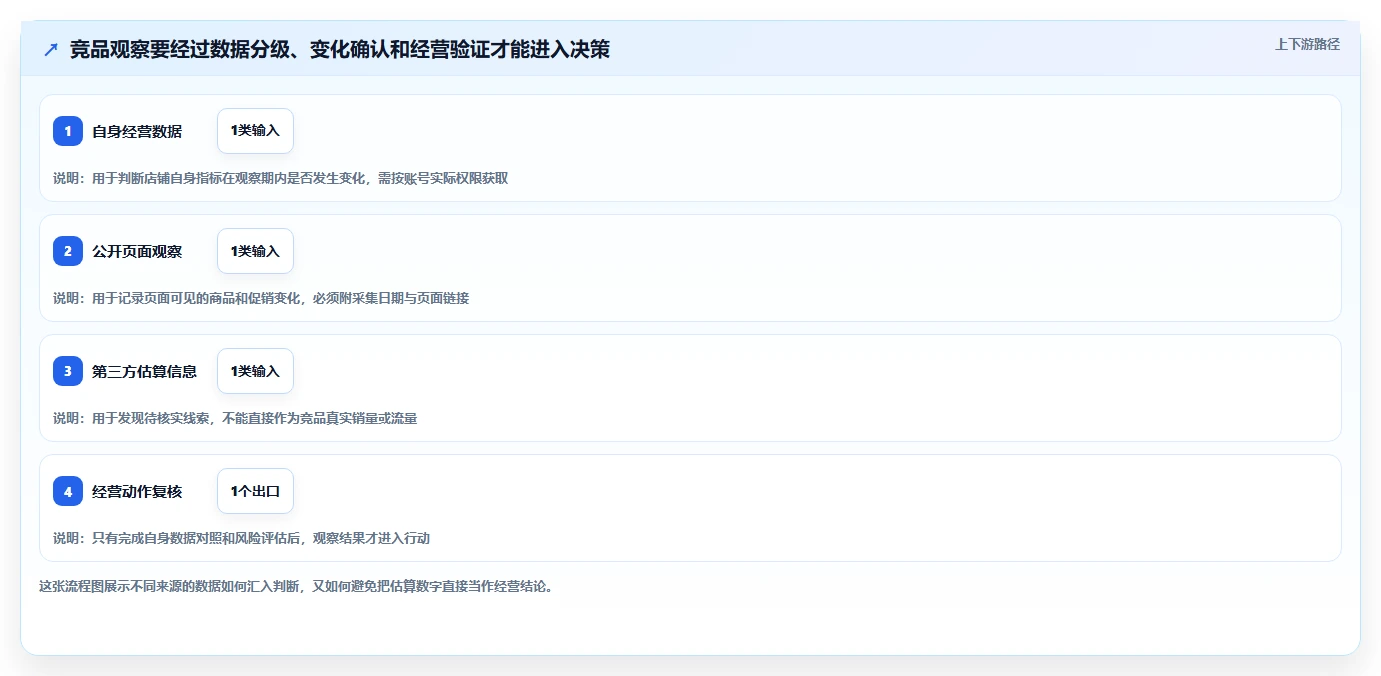
Task: Click the description about 采集日期与页面链接
Action: [x=261, y=298]
